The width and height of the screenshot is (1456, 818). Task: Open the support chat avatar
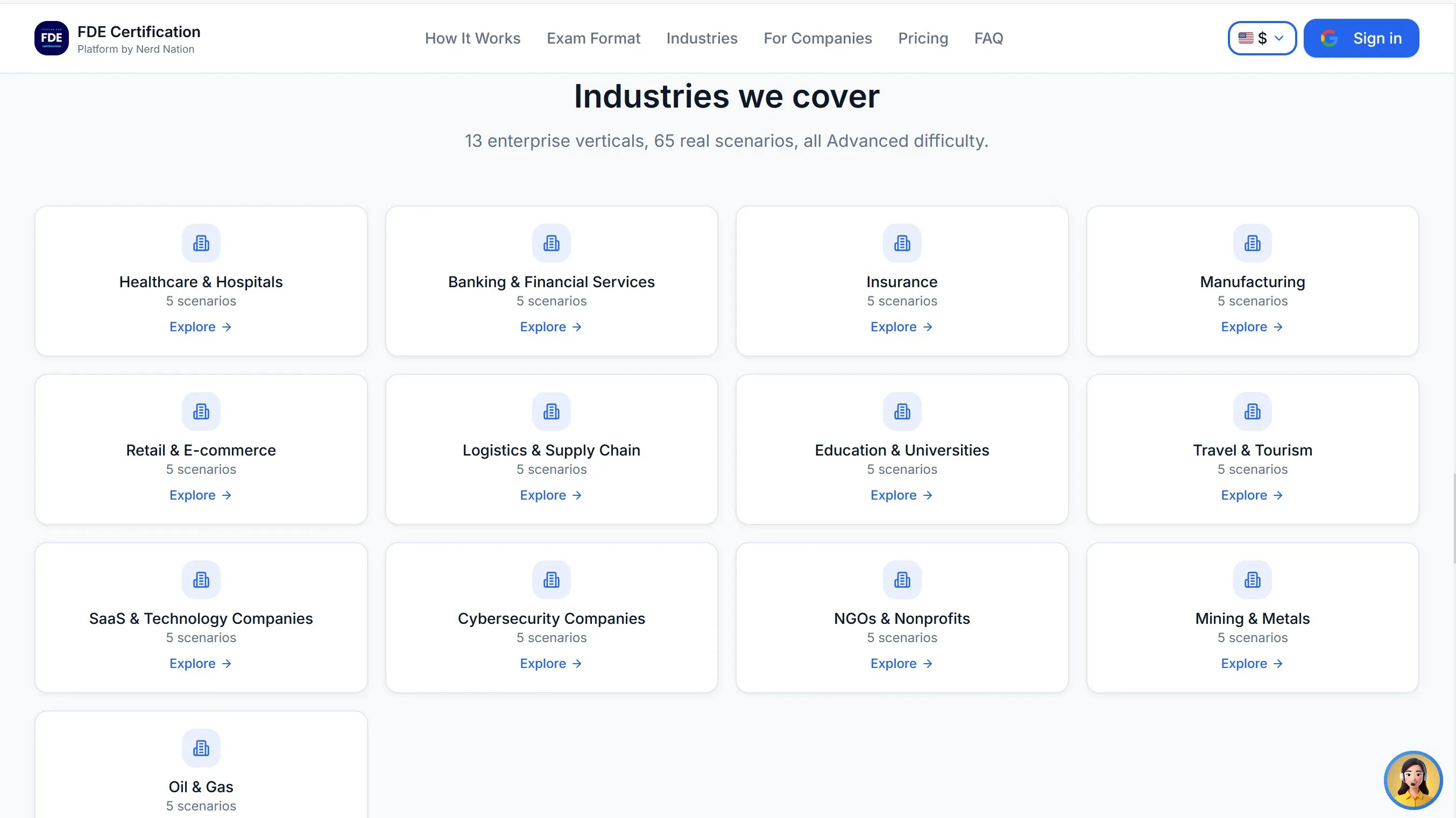coord(1413,780)
